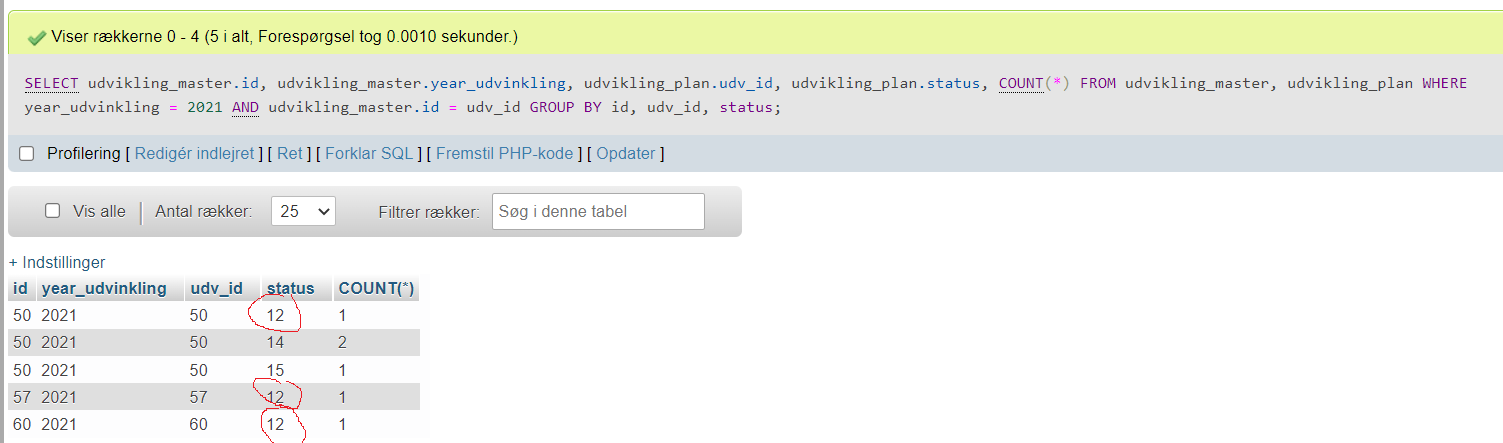Viewport: 1503px width, 443px height.
Task: Click Fremstil PHP-kode link
Action: 505,154
